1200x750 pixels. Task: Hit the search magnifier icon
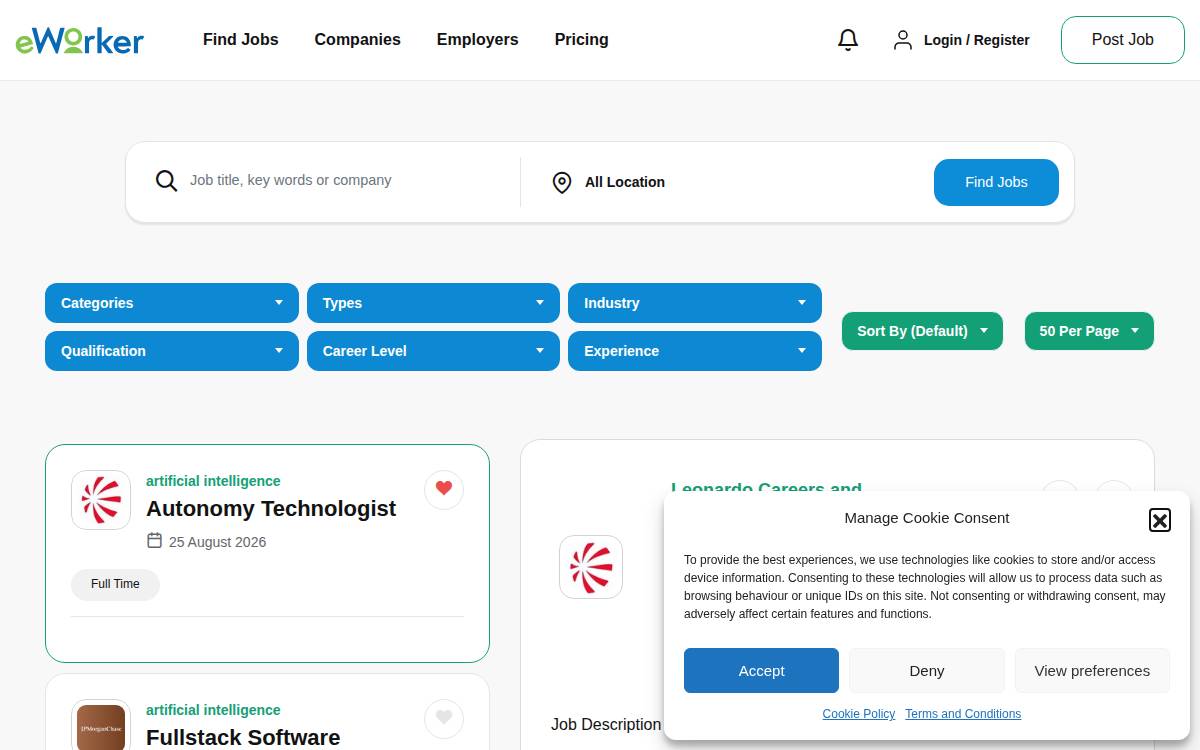pos(166,181)
